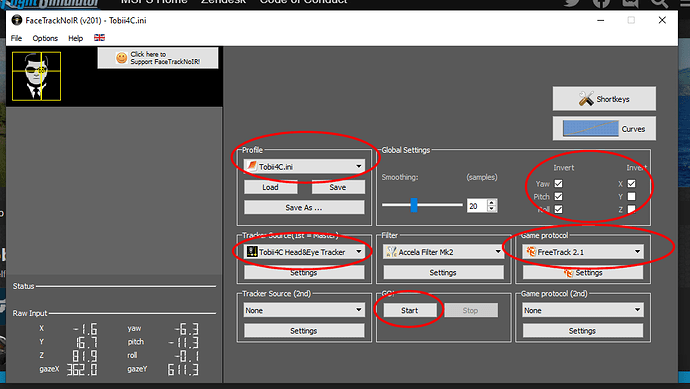The height and width of the screenshot is (389, 690).
Task: Click the Smoothing slider handle
Action: tap(414, 205)
